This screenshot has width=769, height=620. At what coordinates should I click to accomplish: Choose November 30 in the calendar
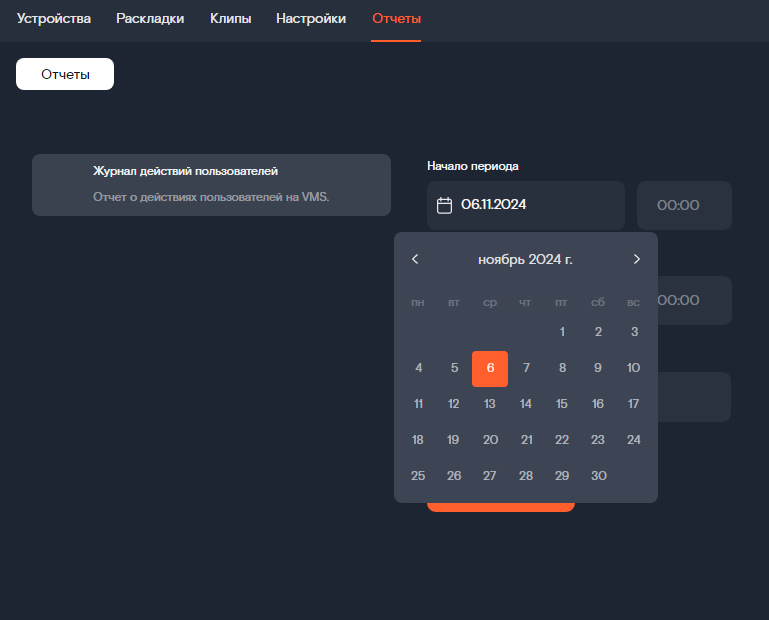point(598,476)
